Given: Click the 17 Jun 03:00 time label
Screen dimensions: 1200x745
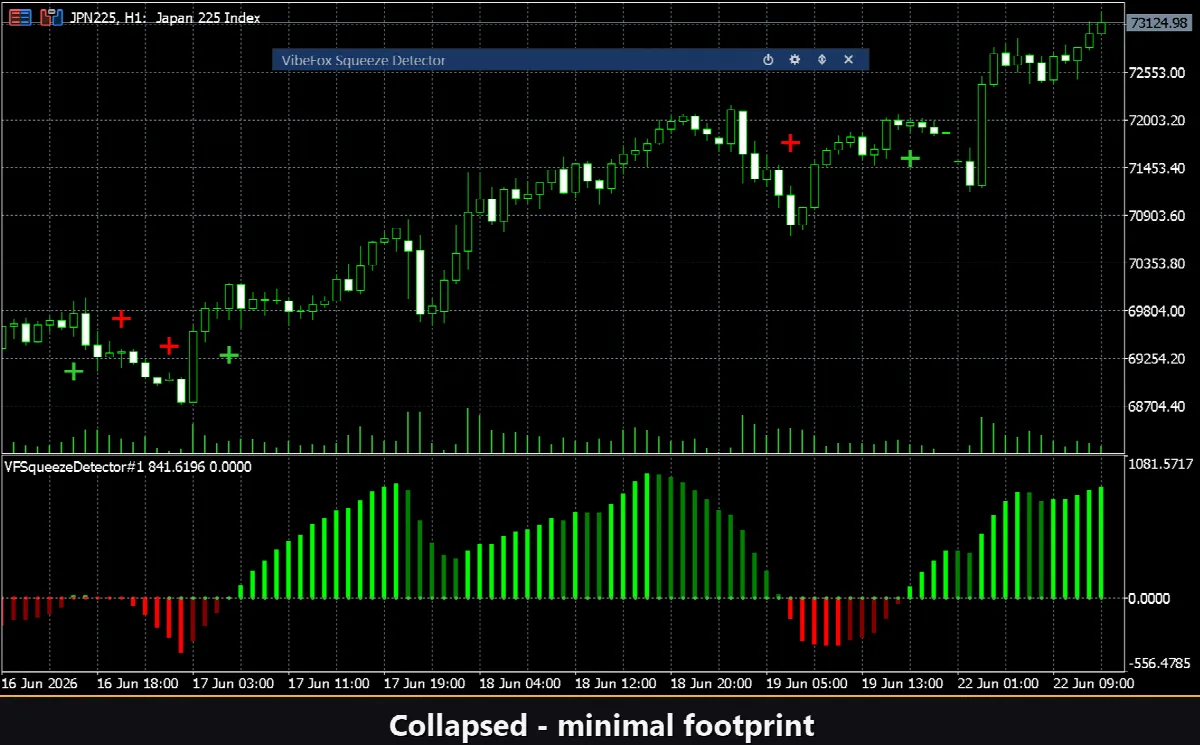Looking at the screenshot, I should click(233, 684).
